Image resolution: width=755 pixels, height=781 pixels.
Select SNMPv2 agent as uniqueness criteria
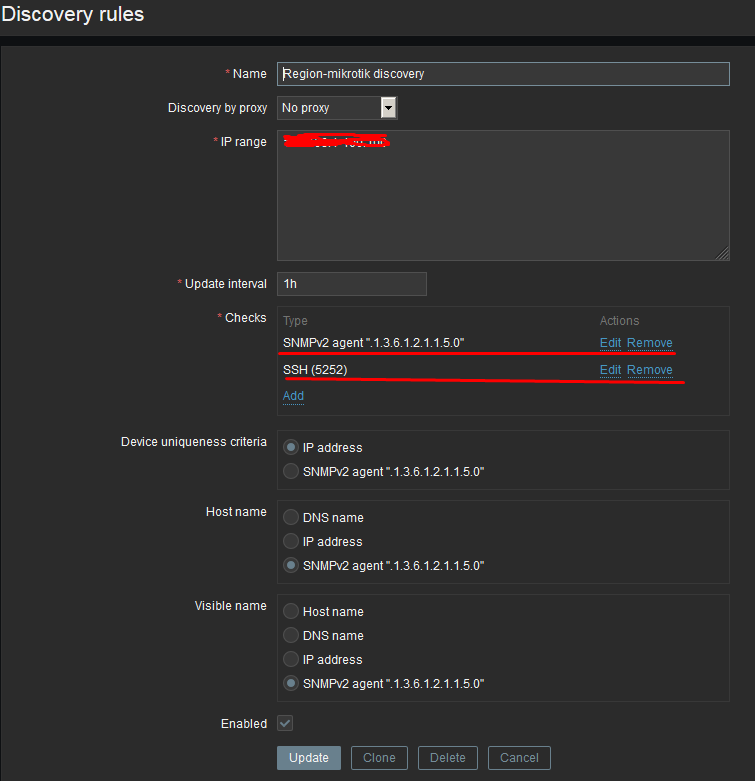tap(291, 472)
